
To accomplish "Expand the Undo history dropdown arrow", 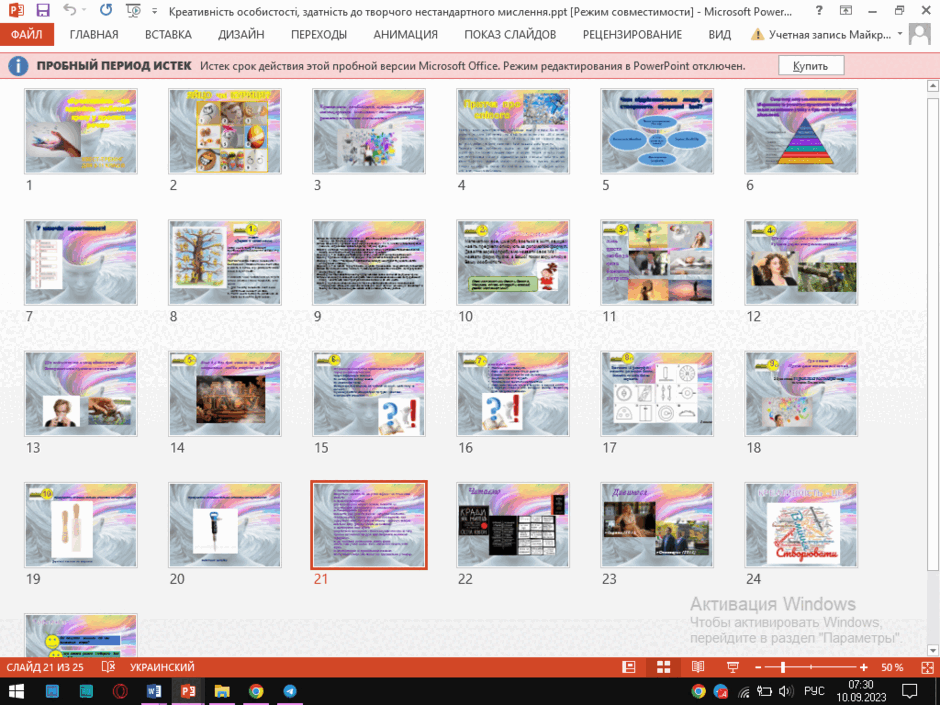I will point(84,11).
